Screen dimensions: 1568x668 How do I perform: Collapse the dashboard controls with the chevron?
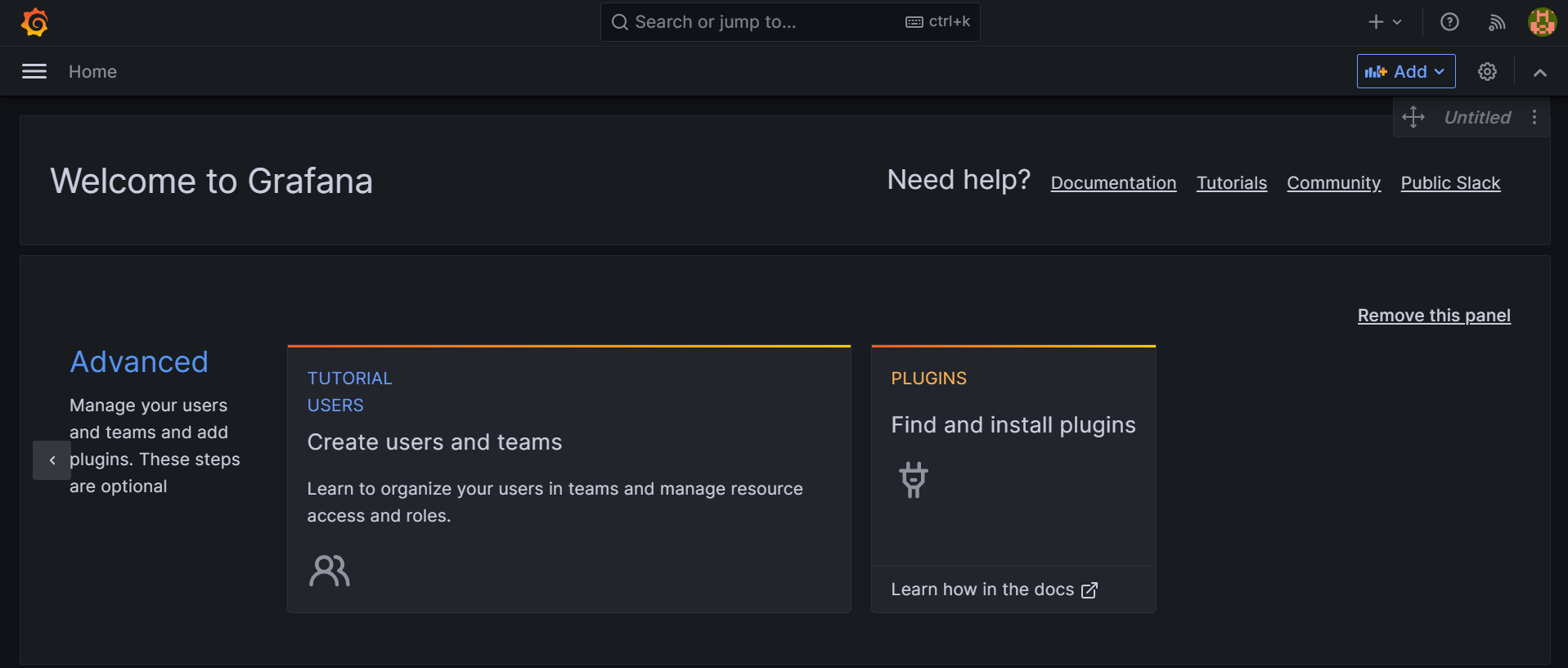(x=1539, y=73)
